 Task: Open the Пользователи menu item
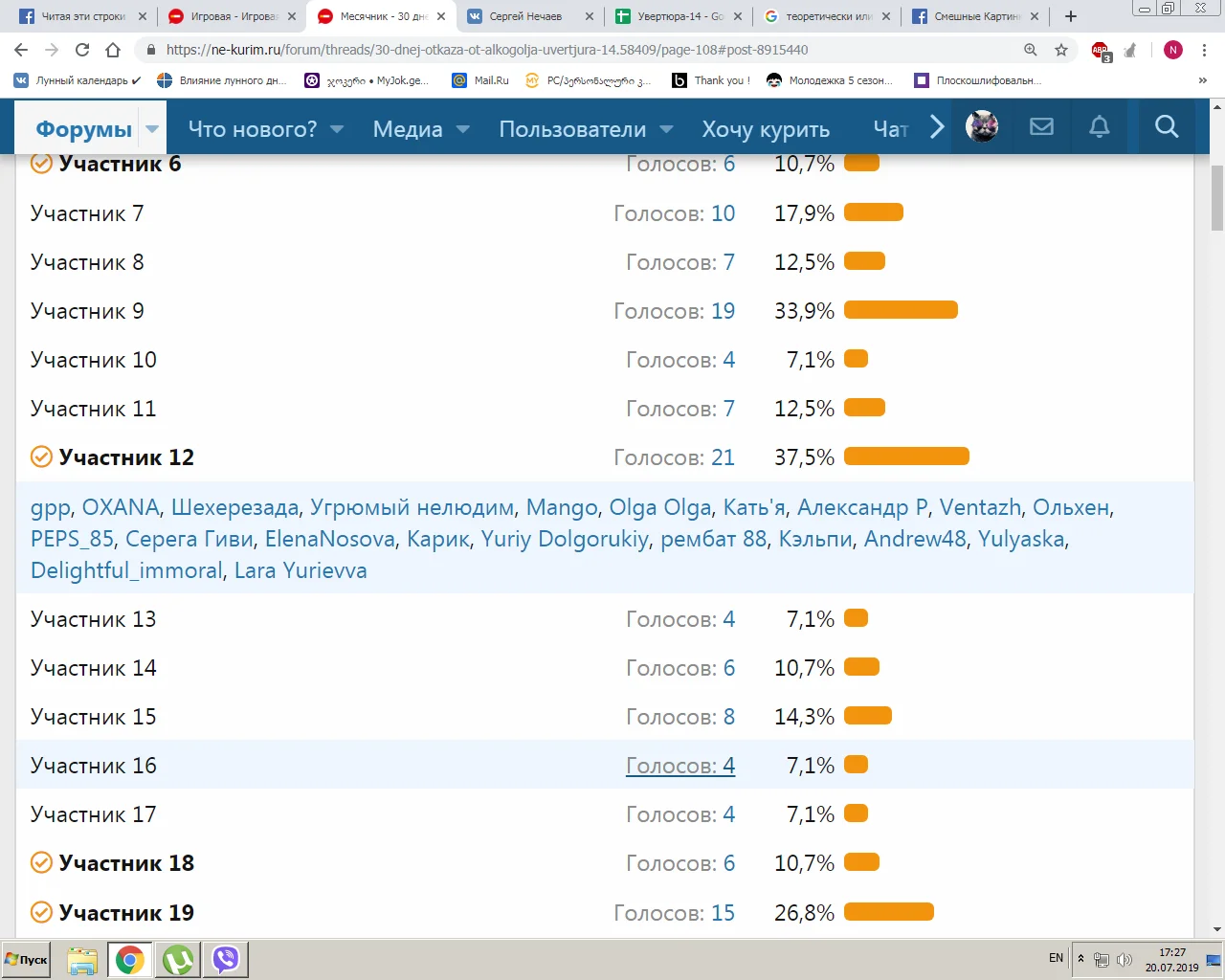coord(572,128)
